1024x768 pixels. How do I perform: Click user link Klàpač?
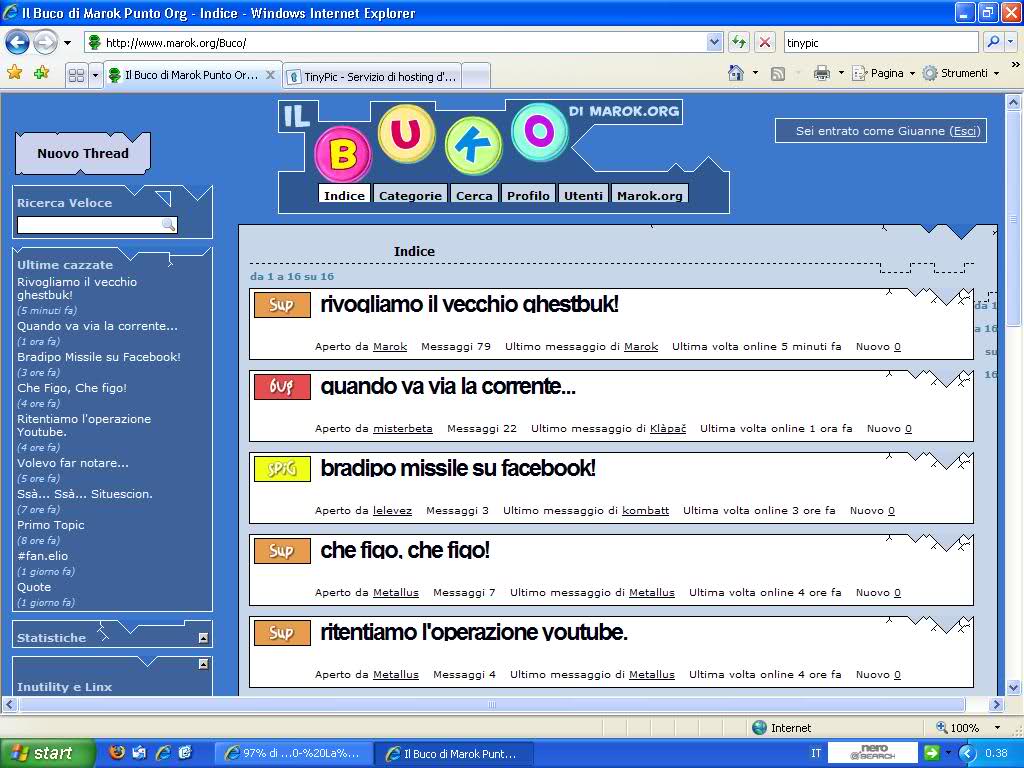click(668, 428)
